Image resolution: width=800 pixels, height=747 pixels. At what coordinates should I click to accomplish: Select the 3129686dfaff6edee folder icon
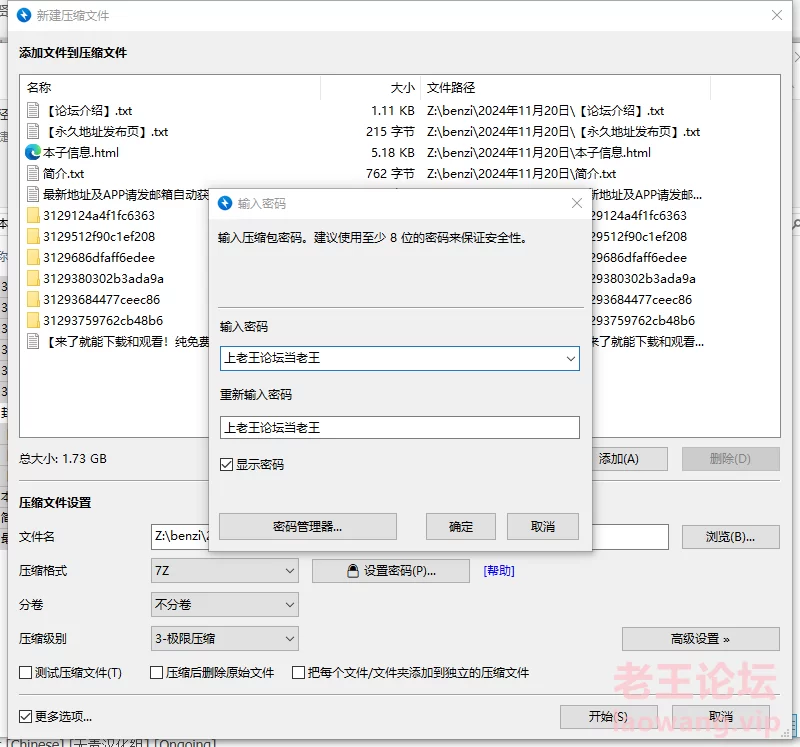(33, 258)
